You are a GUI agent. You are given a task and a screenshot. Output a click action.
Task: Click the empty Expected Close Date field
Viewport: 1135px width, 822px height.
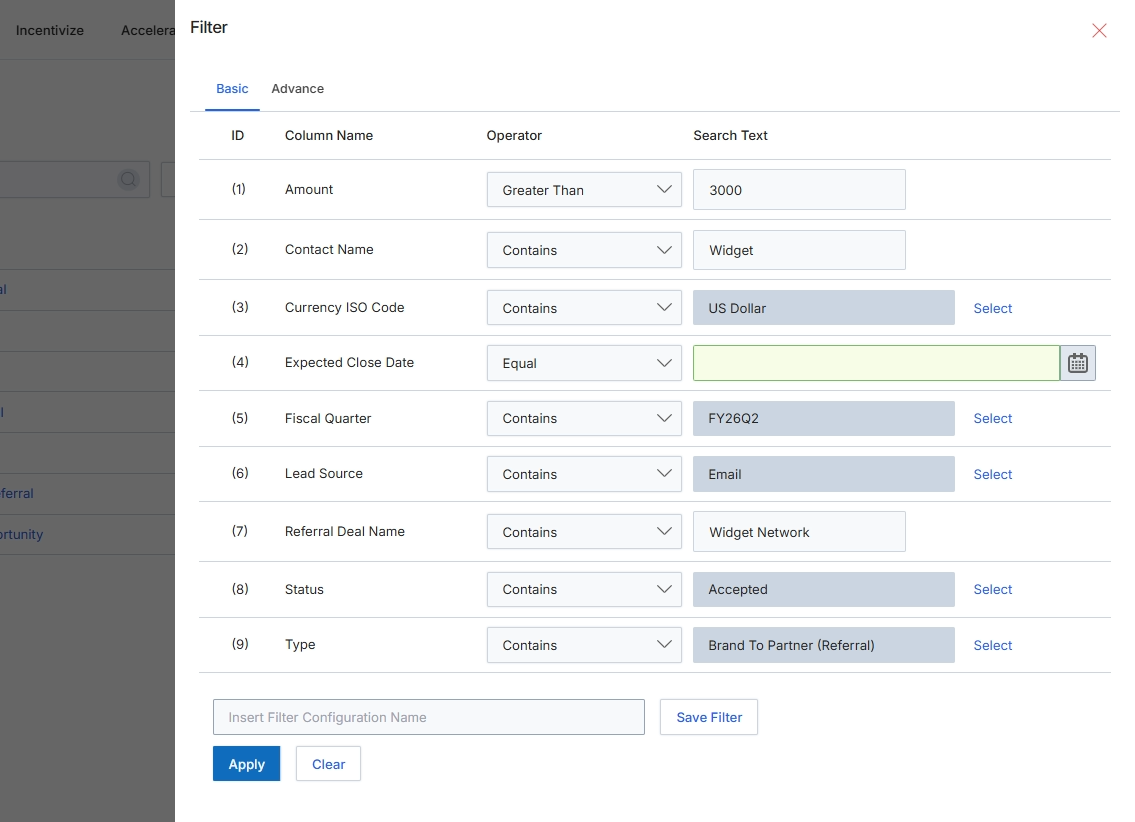[x=877, y=363]
